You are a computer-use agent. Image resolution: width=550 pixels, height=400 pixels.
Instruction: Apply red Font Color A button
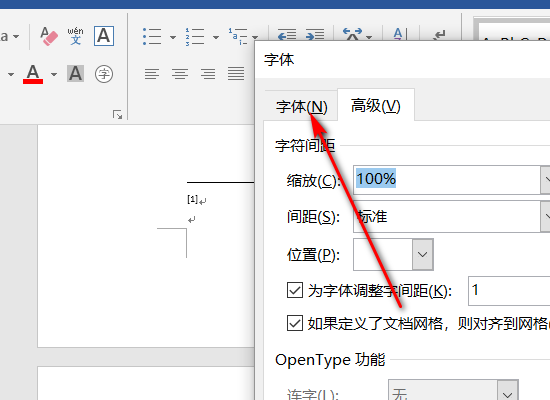[x=33, y=74]
